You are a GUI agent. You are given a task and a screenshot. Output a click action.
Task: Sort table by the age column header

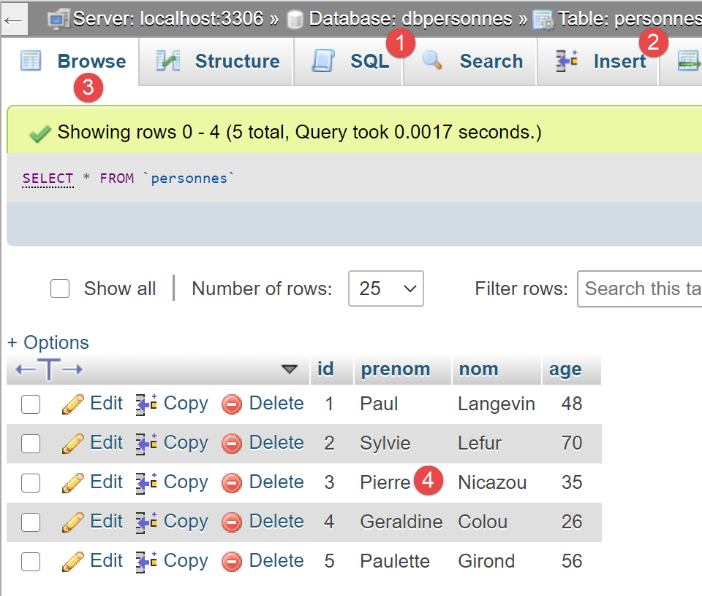pos(565,369)
